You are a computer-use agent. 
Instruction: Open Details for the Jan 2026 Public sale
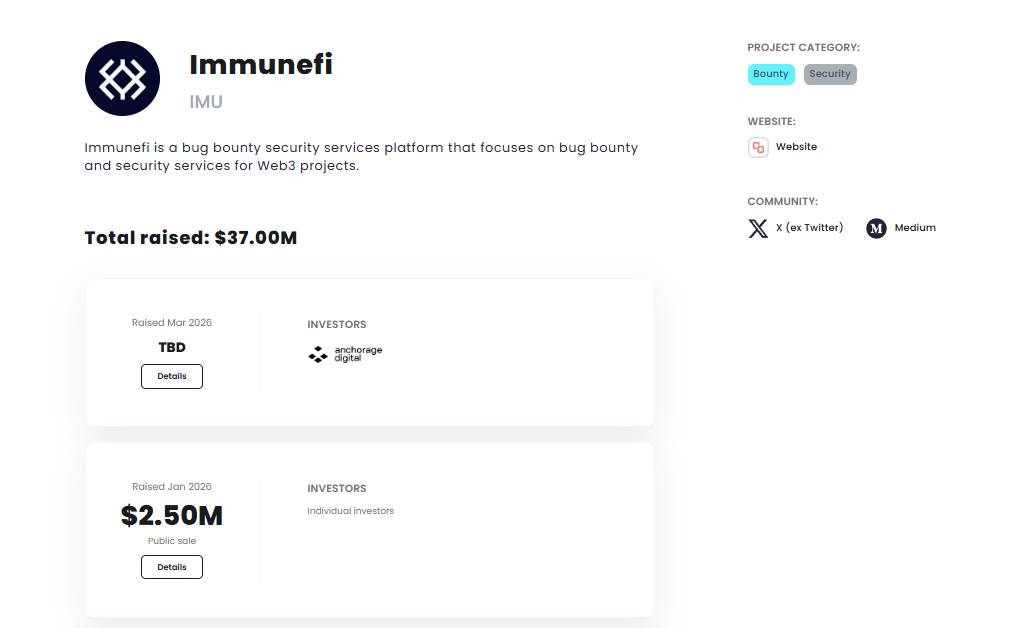point(171,567)
